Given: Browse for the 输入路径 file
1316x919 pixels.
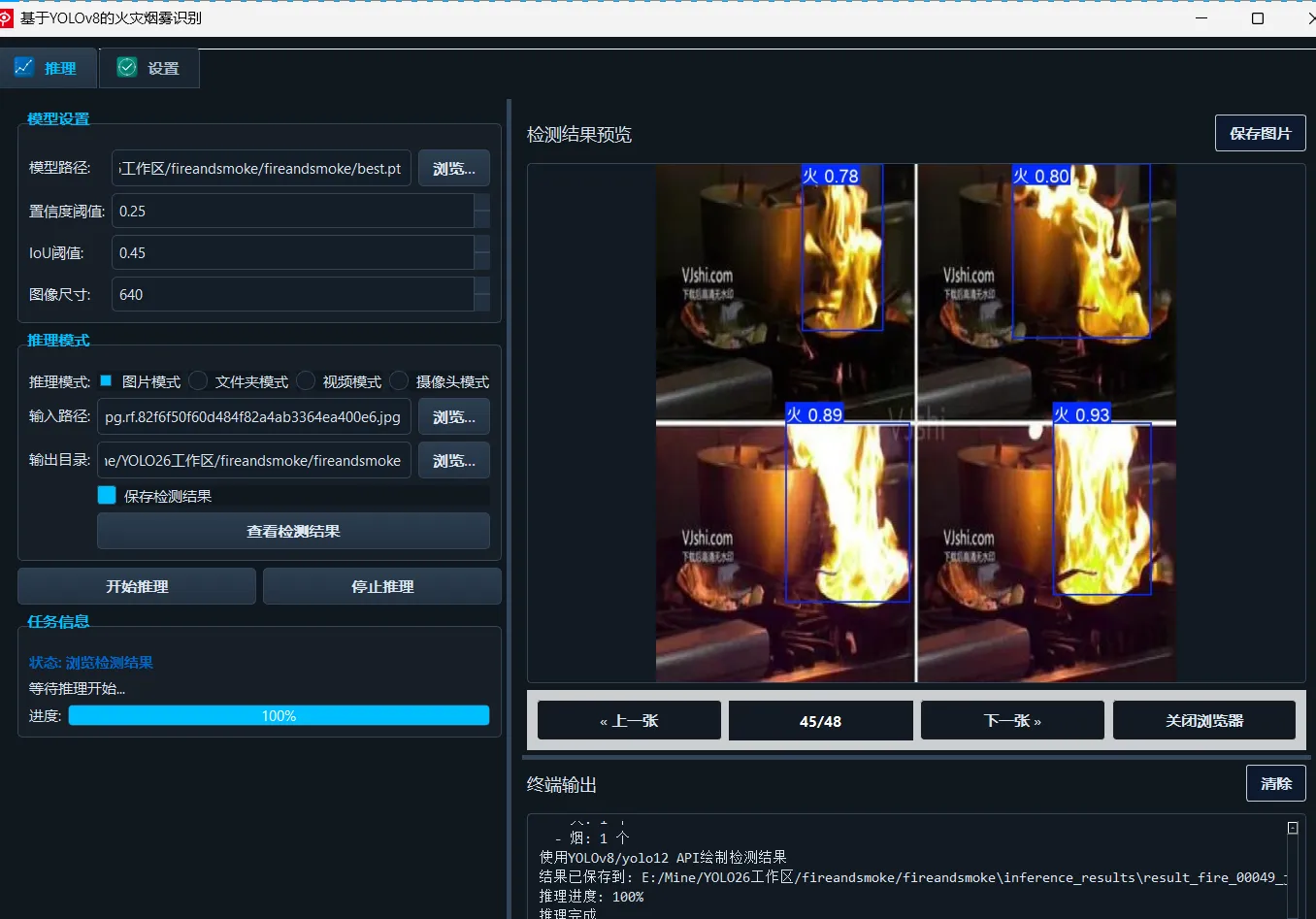Looking at the screenshot, I should click(454, 417).
